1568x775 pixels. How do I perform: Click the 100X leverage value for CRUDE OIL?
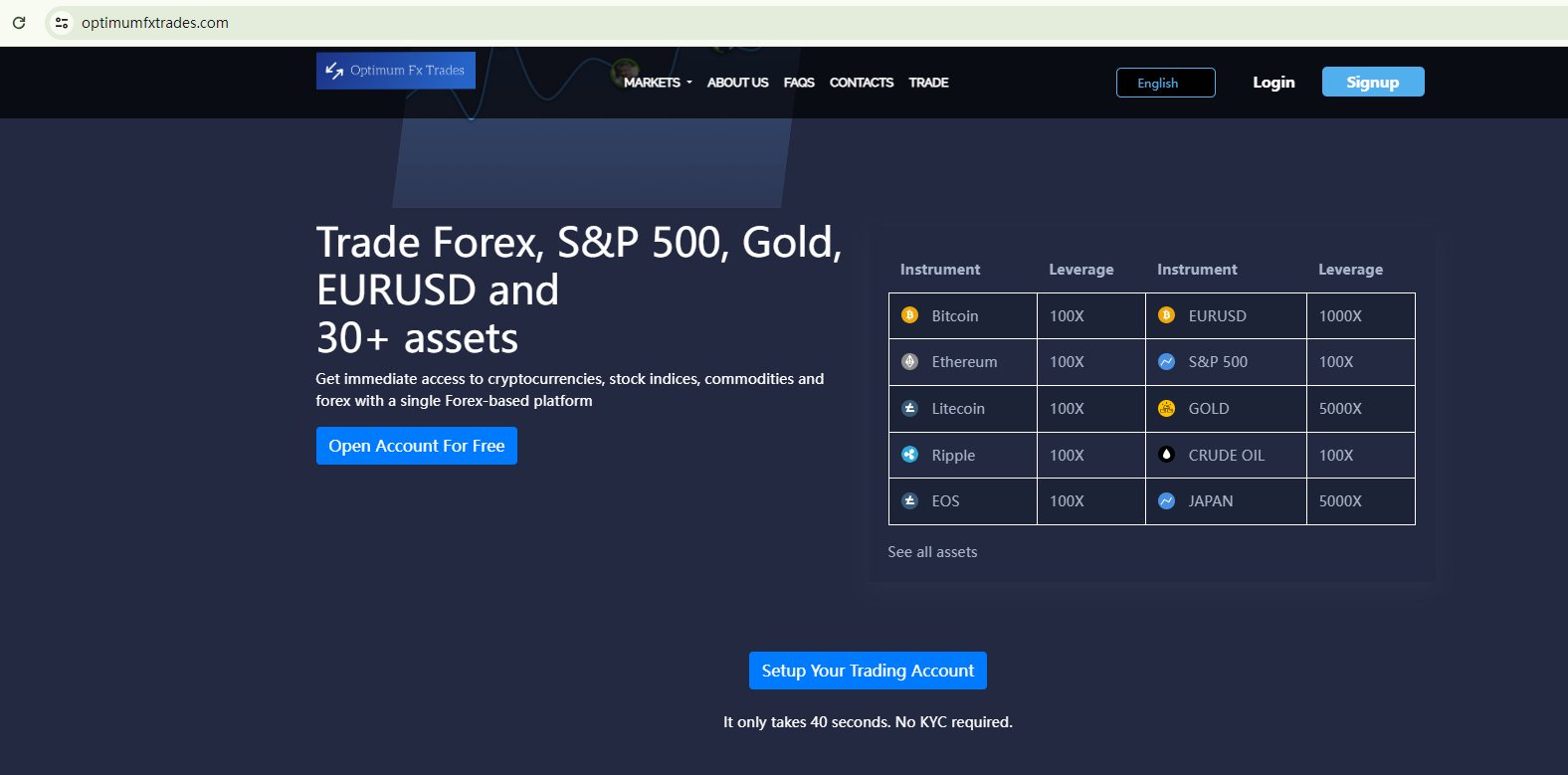tap(1336, 456)
